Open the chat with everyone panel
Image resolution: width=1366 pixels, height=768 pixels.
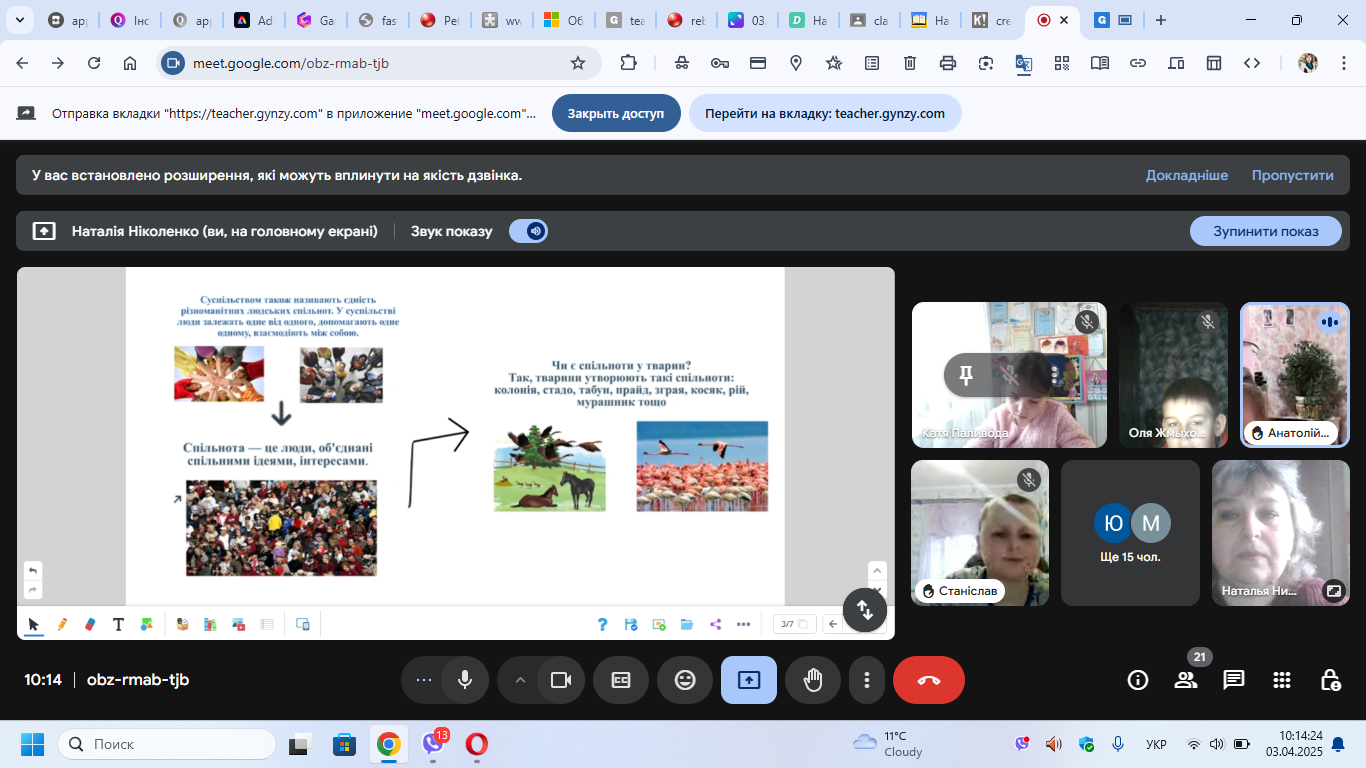click(1234, 680)
